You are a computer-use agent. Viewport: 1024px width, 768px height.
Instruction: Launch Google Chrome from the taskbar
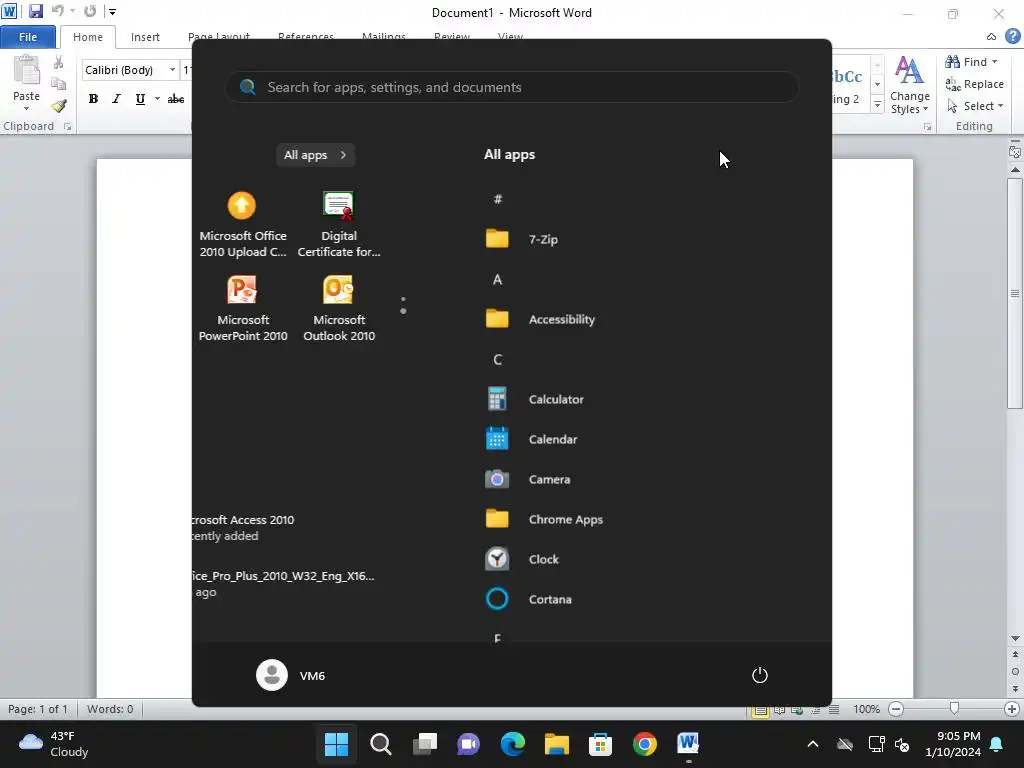pyautogui.click(x=645, y=744)
